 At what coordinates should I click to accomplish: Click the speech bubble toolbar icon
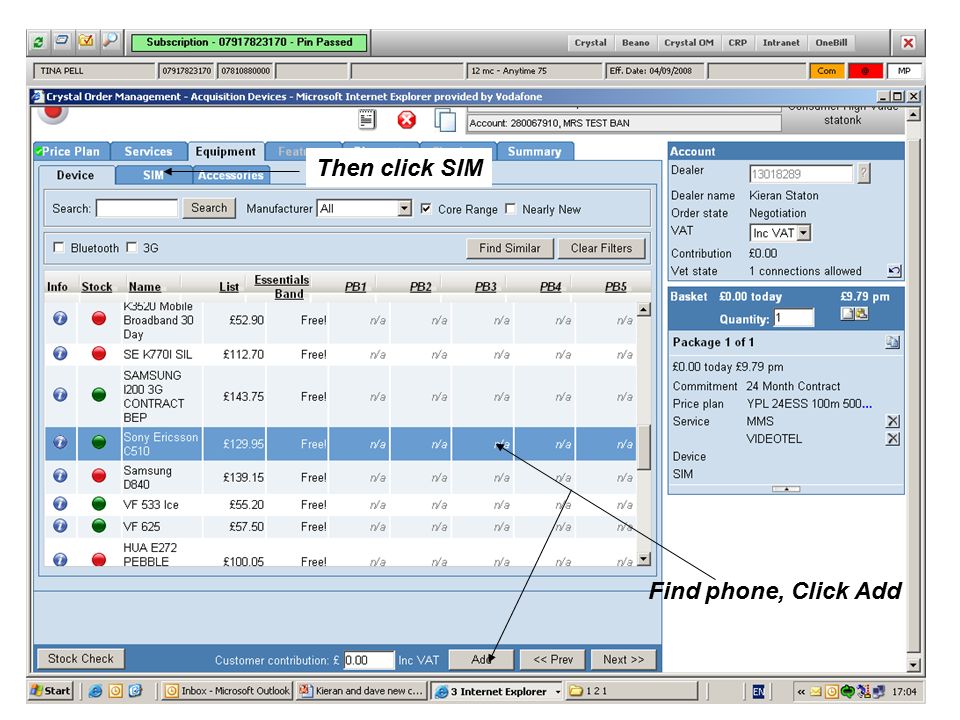(x=62, y=42)
